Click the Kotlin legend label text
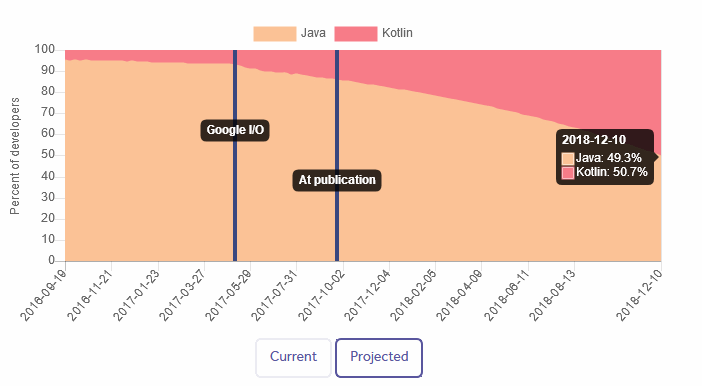The width and height of the screenshot is (702, 386). tap(397, 33)
